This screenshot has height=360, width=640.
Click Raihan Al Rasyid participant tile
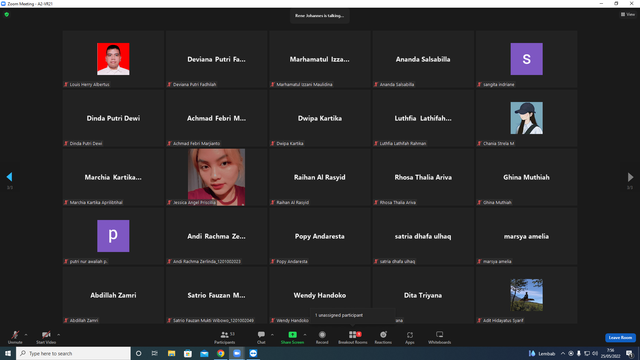click(x=320, y=177)
